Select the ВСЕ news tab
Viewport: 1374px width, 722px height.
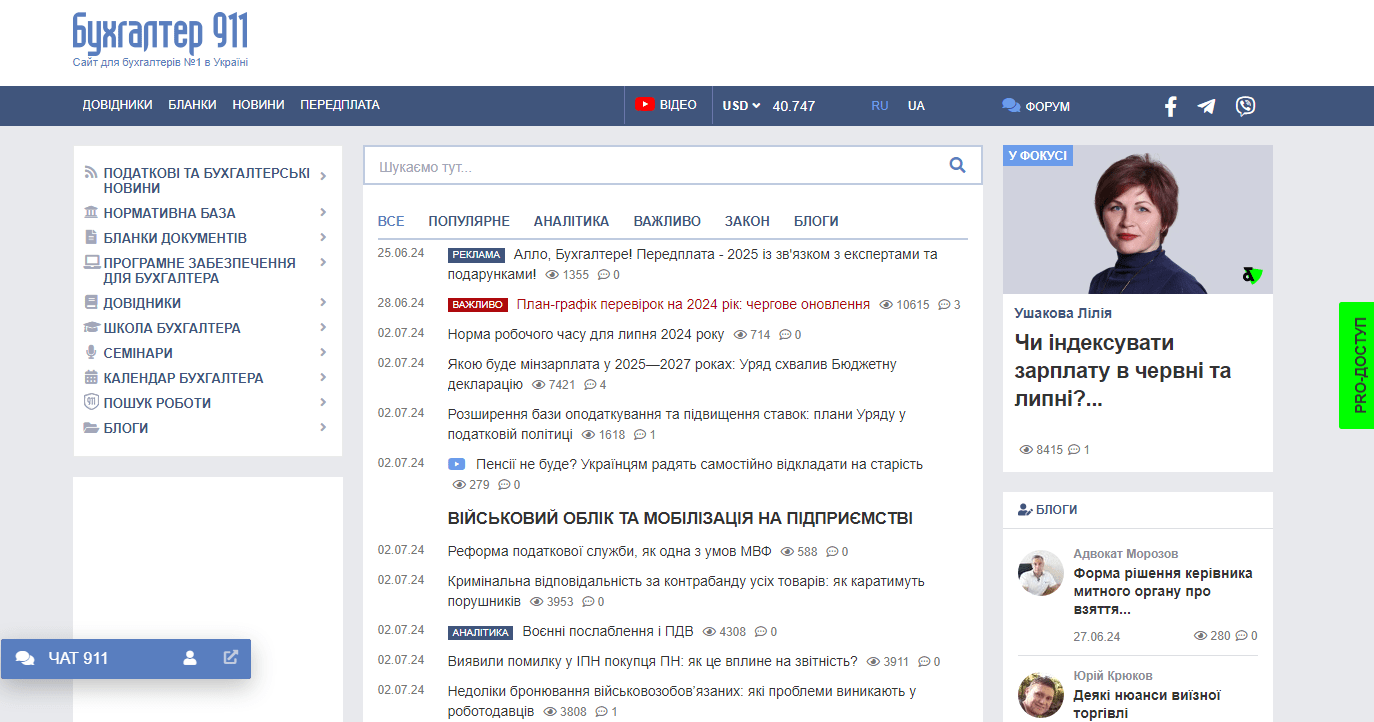coord(391,221)
